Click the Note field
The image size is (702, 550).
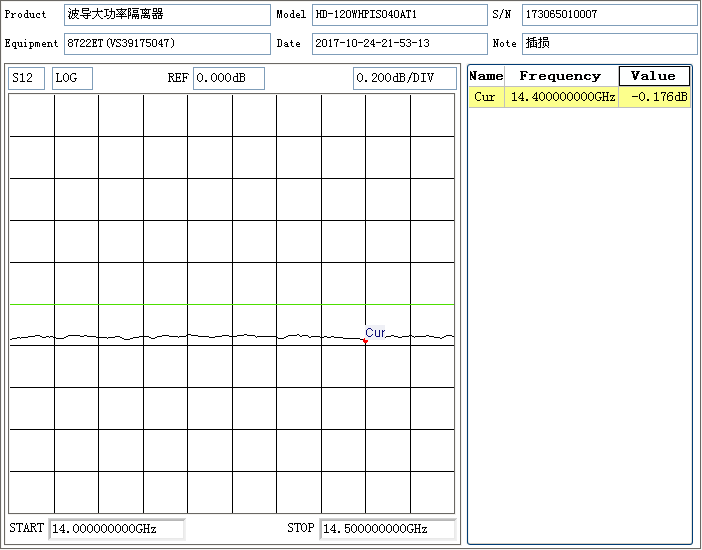click(x=609, y=43)
